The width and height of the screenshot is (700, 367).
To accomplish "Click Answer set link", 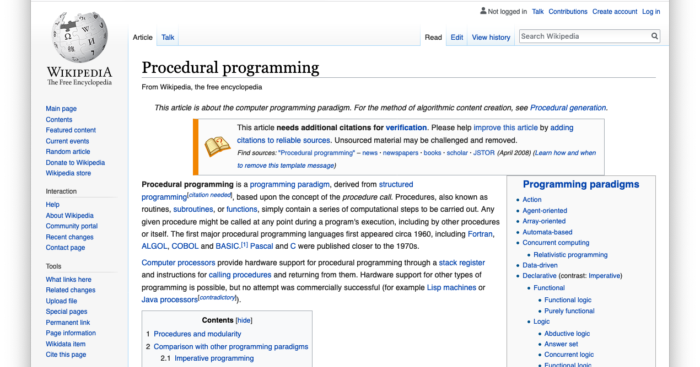I will pyautogui.click(x=561, y=344).
